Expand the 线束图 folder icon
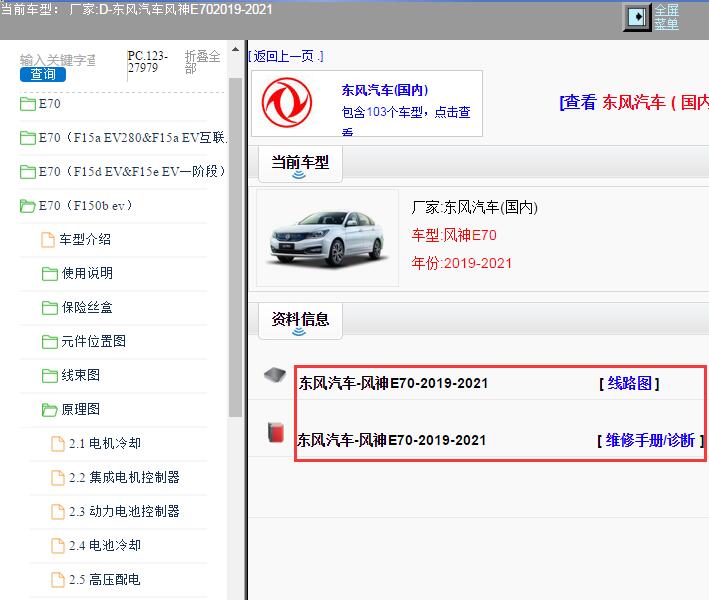The width and height of the screenshot is (709, 600). pos(49,375)
